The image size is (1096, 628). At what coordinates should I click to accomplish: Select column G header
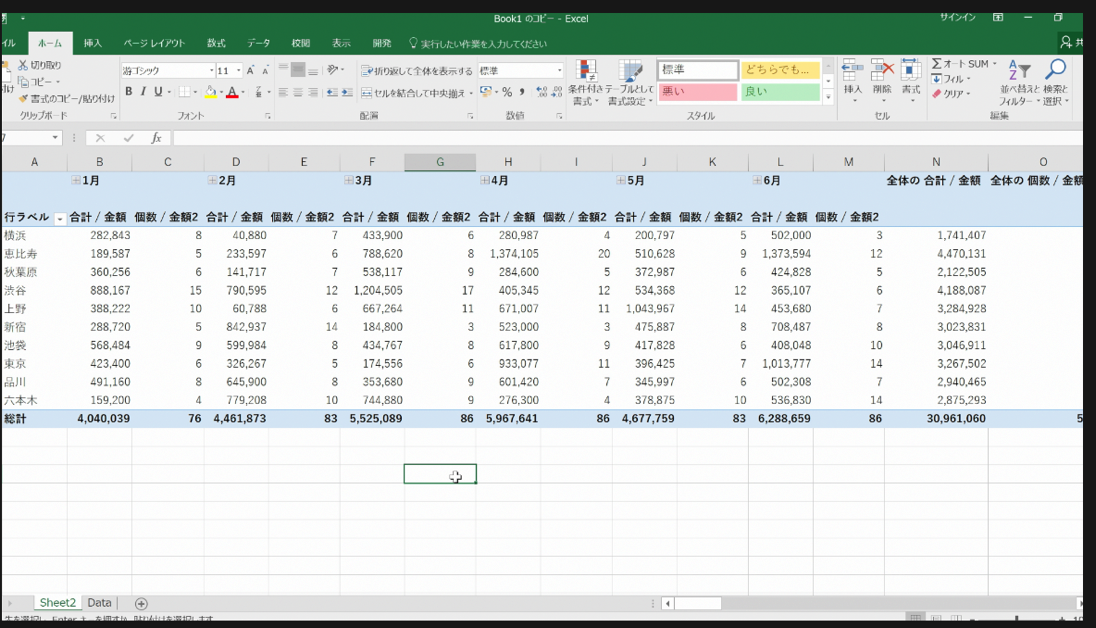[440, 162]
